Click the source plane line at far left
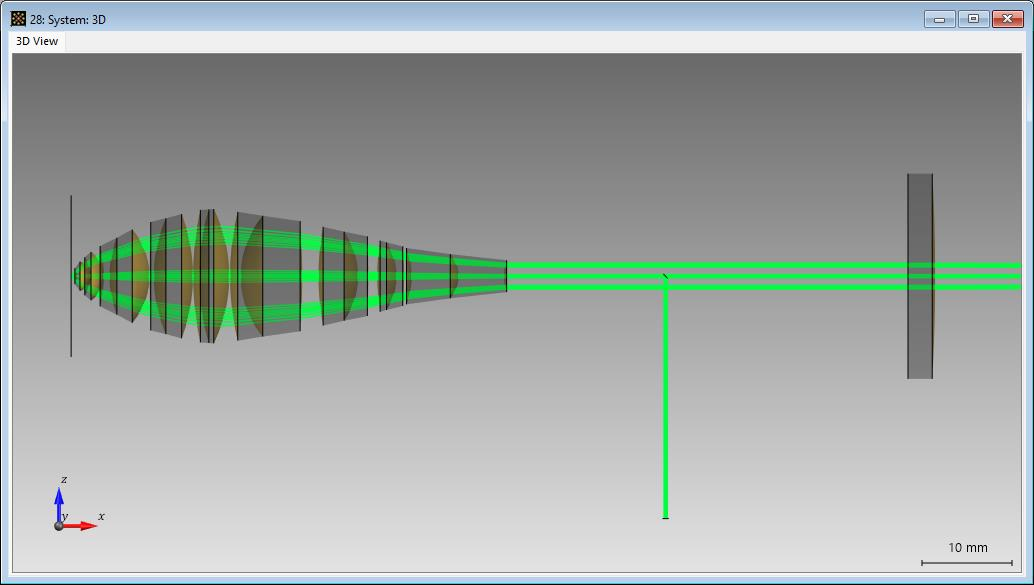The width and height of the screenshot is (1034, 585). point(71,276)
